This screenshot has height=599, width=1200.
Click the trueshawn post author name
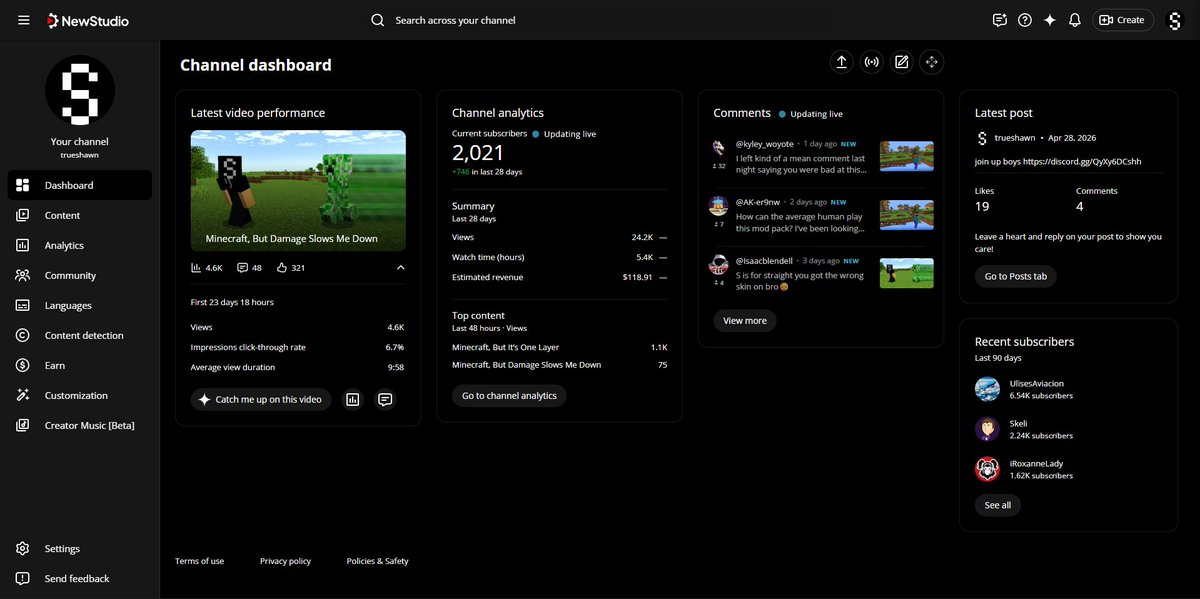(x=1014, y=138)
